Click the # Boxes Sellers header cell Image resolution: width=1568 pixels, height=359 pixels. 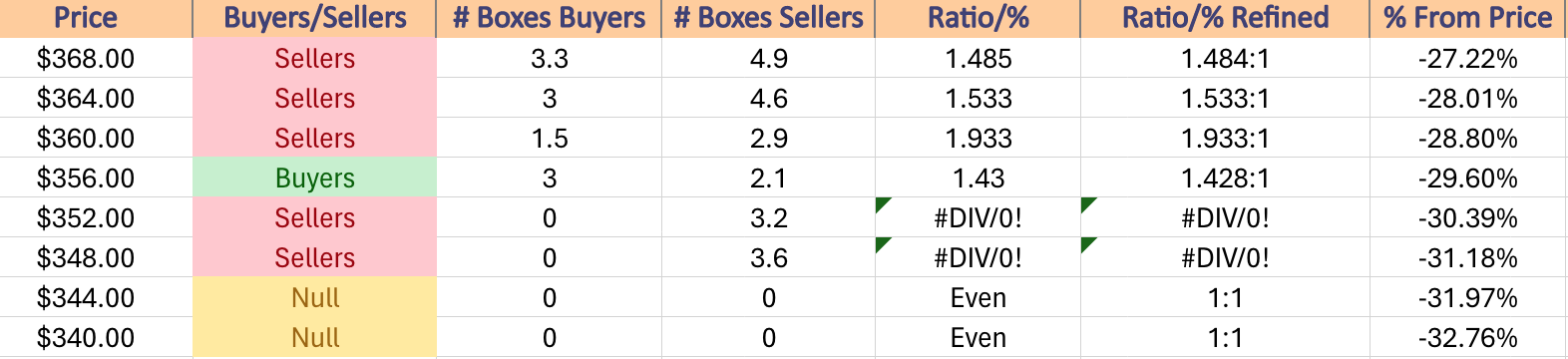pos(768,18)
